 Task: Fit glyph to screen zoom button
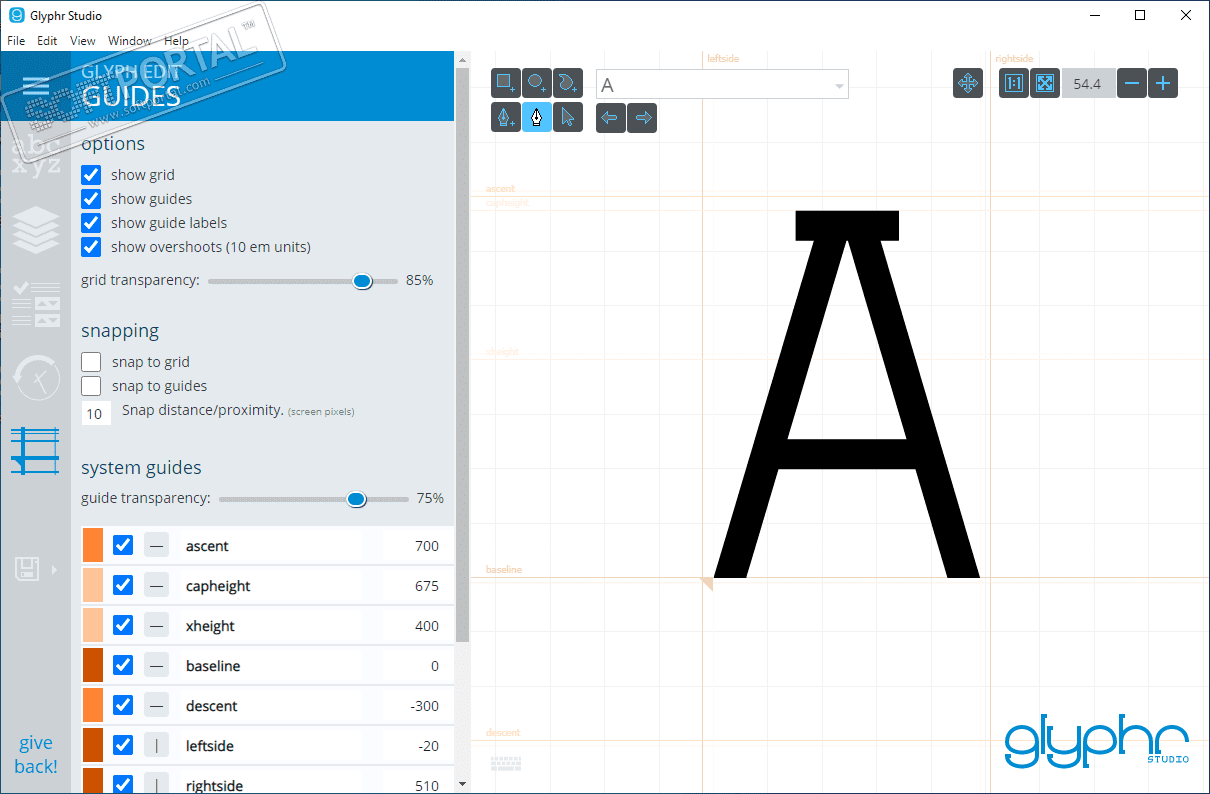pyautogui.click(x=1044, y=84)
